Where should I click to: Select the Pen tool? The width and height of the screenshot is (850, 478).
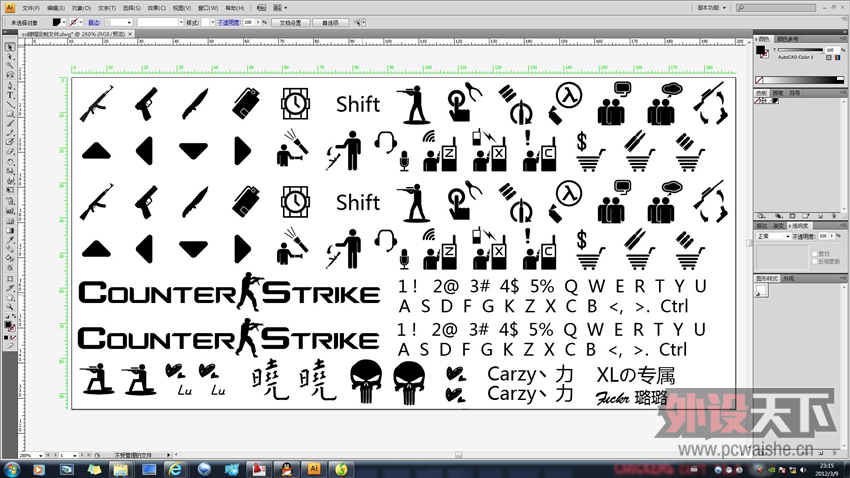click(10, 85)
